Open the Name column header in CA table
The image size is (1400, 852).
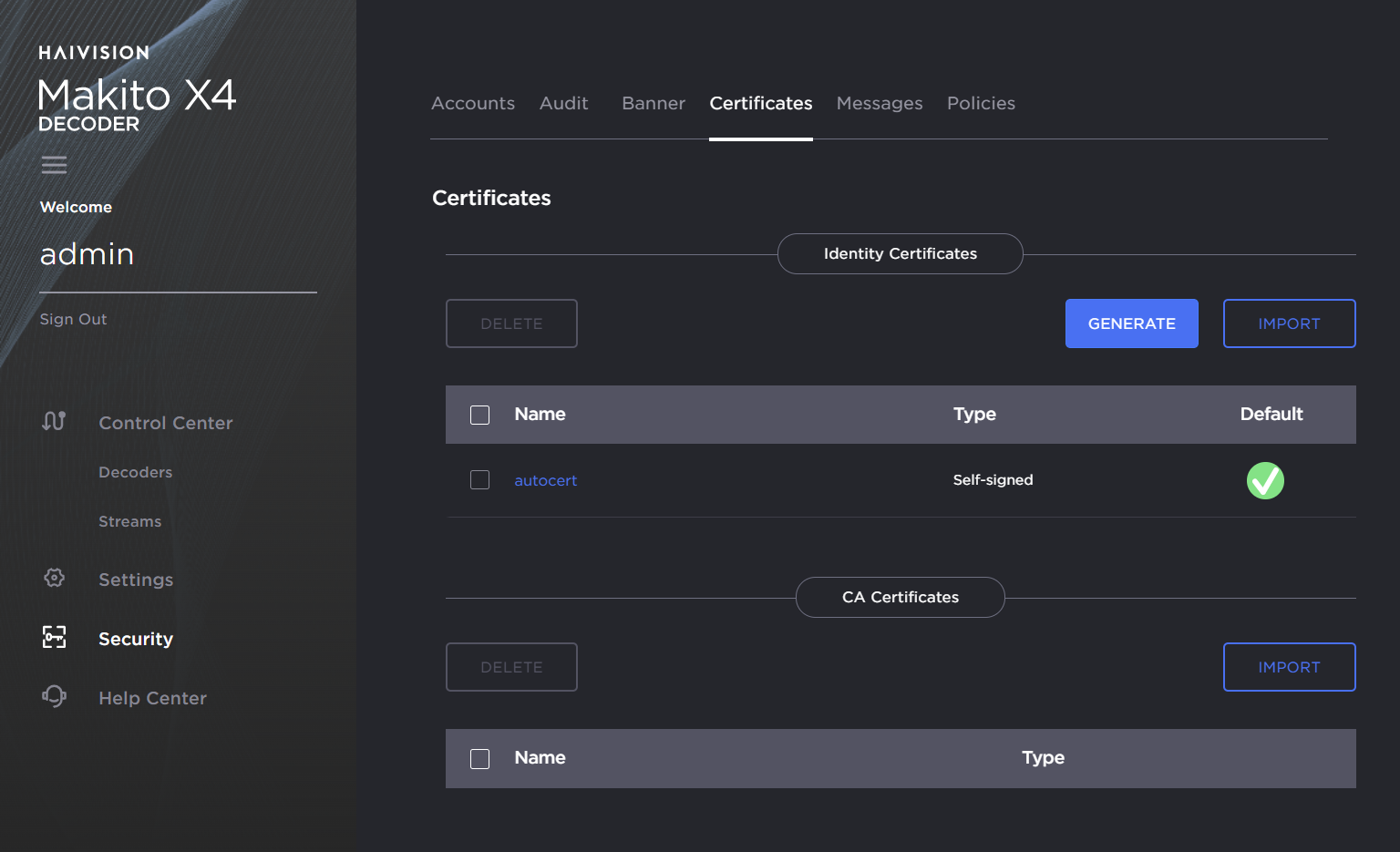coord(540,757)
